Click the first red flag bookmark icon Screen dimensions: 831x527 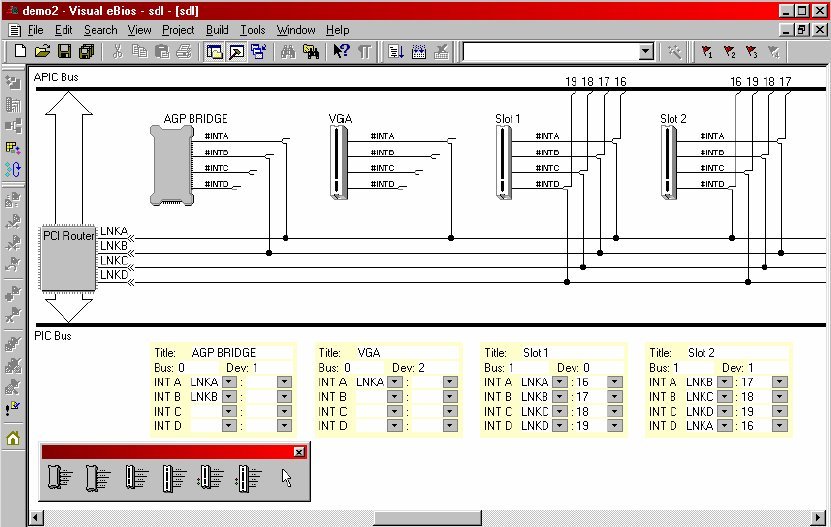[706, 51]
